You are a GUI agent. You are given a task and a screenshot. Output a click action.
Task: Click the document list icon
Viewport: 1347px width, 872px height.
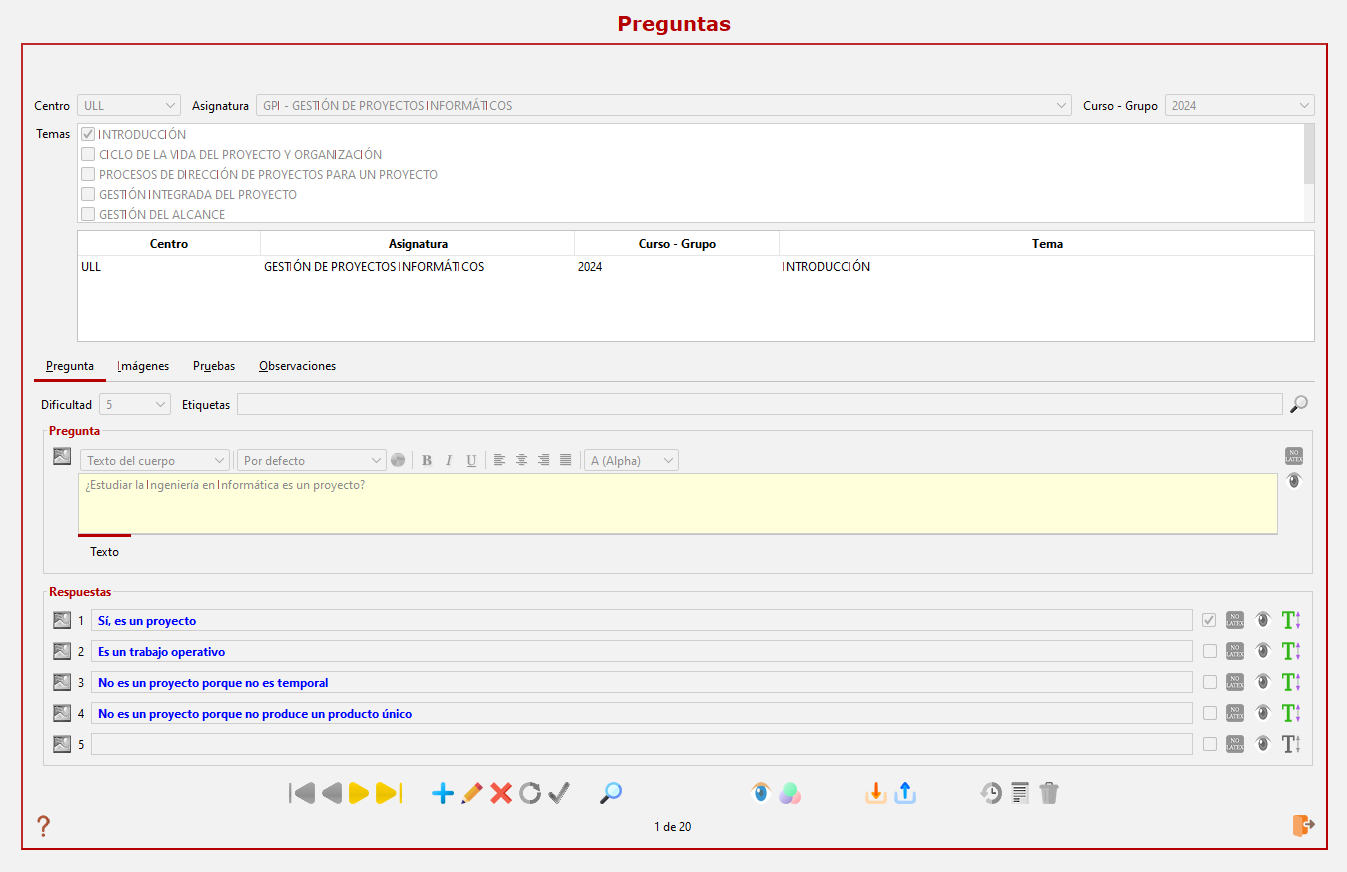pos(1019,793)
